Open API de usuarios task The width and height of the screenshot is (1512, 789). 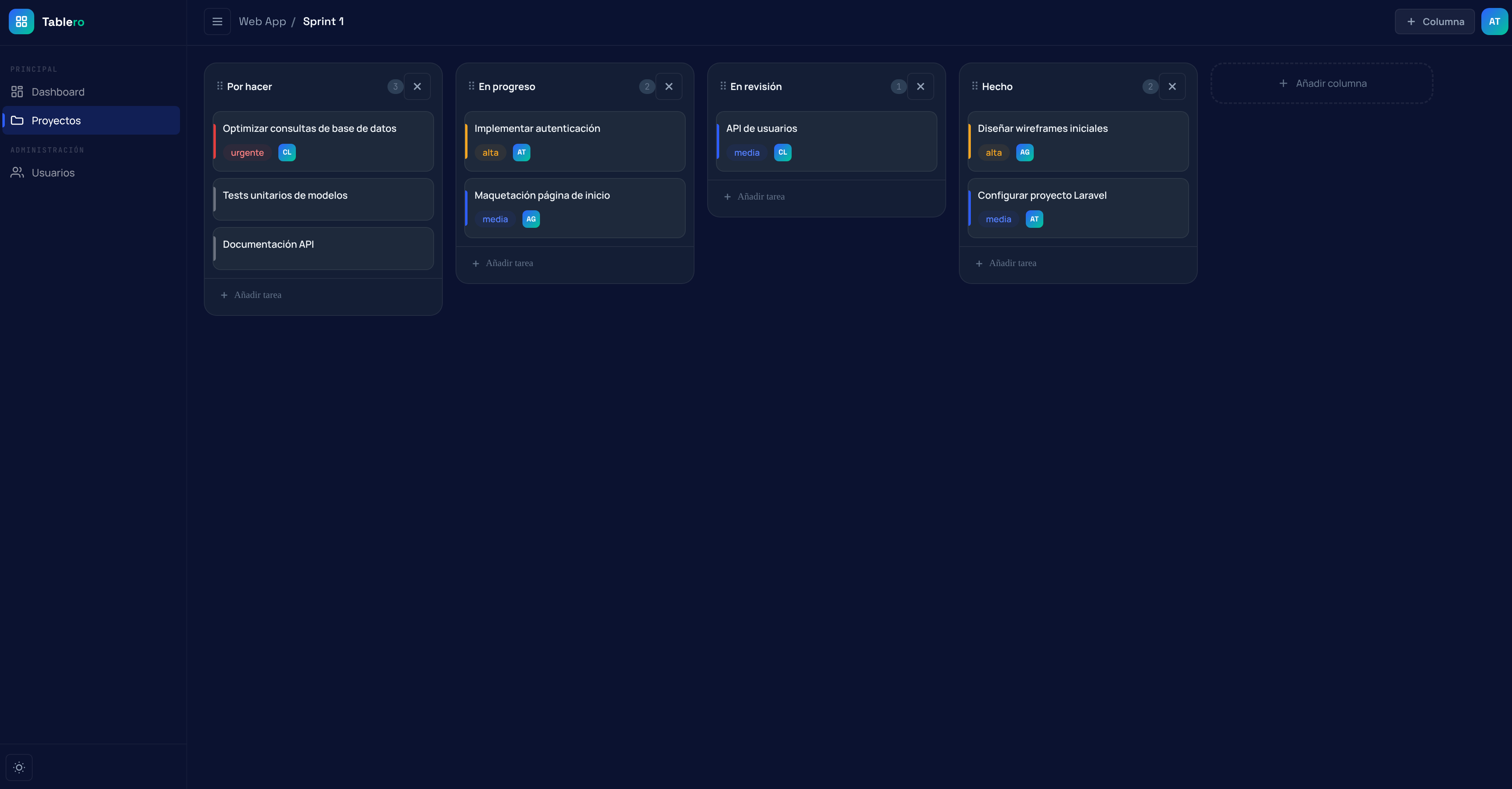(826, 141)
